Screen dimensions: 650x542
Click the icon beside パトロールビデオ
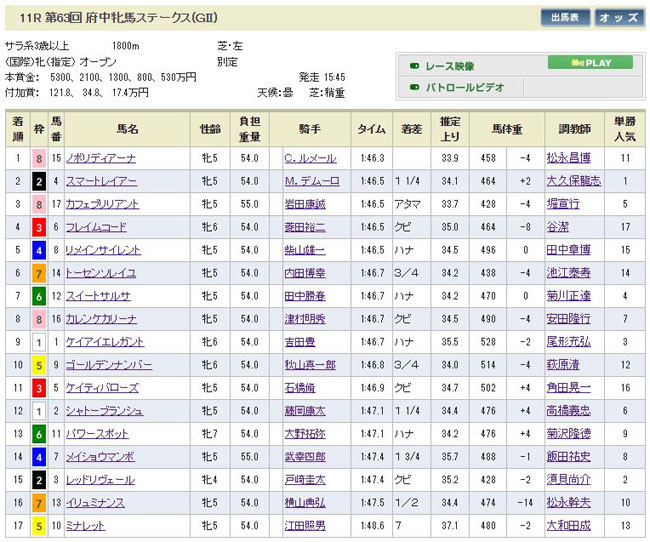pyautogui.click(x=413, y=88)
